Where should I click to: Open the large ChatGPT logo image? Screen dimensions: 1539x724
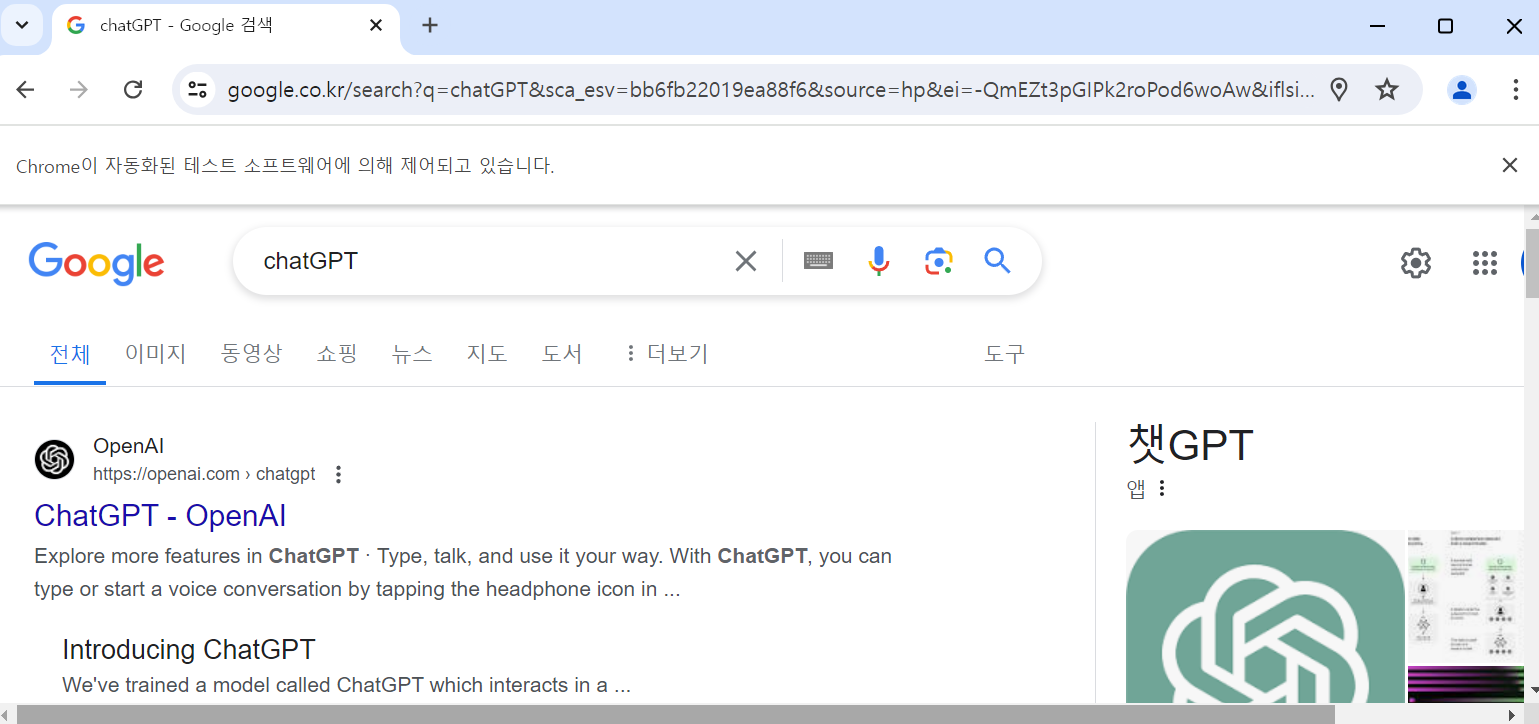tap(1265, 616)
